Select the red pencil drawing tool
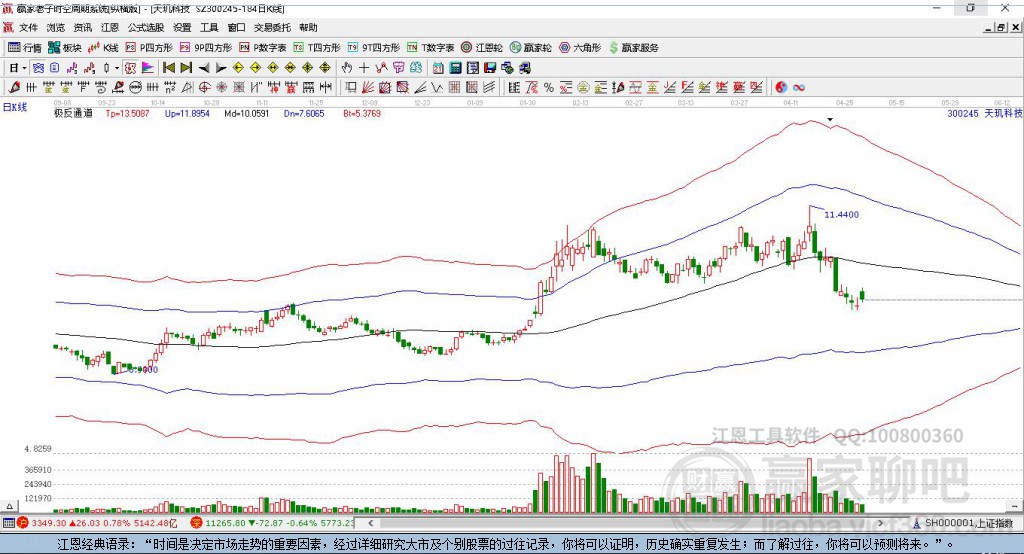 click(x=14, y=88)
